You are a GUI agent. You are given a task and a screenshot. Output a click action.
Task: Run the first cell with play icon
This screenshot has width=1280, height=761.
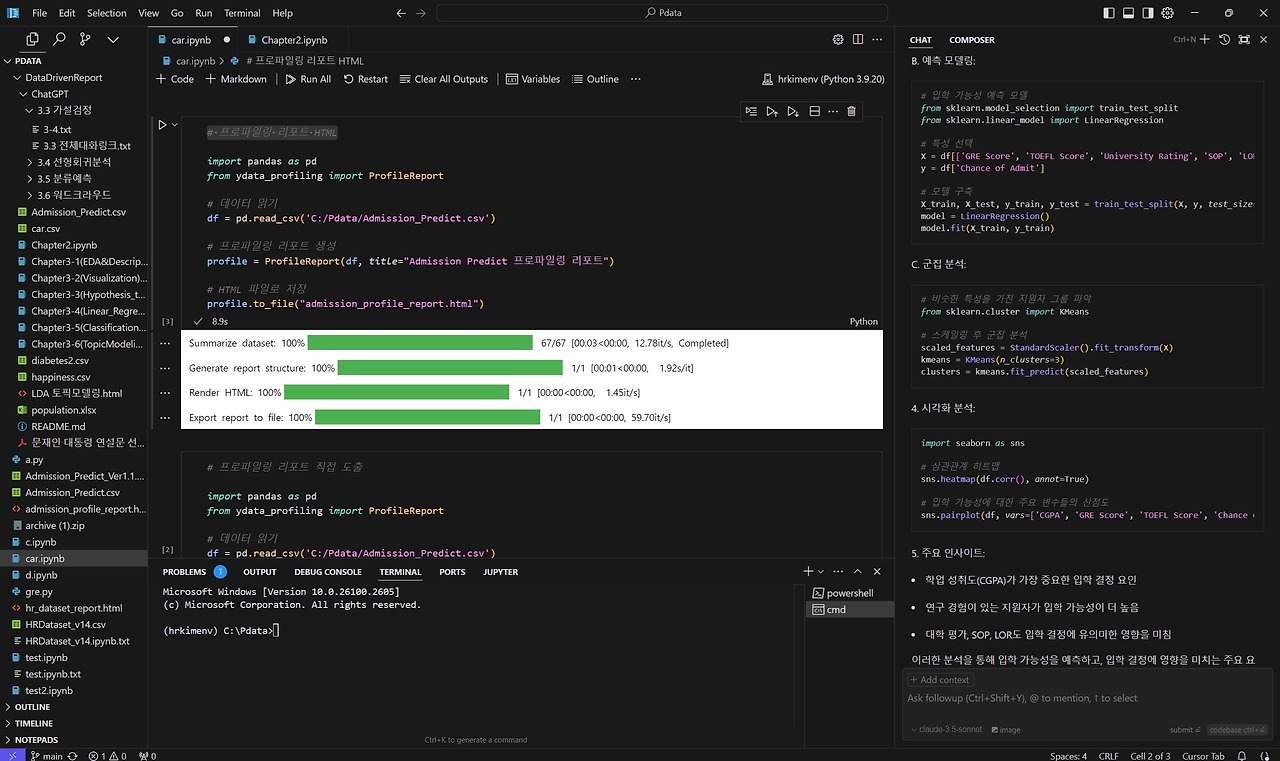162,125
